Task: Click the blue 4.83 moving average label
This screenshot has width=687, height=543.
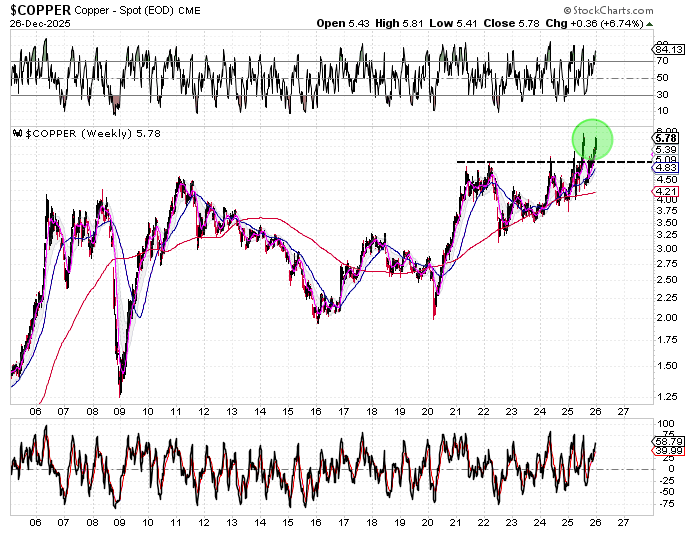Action: [x=664, y=169]
